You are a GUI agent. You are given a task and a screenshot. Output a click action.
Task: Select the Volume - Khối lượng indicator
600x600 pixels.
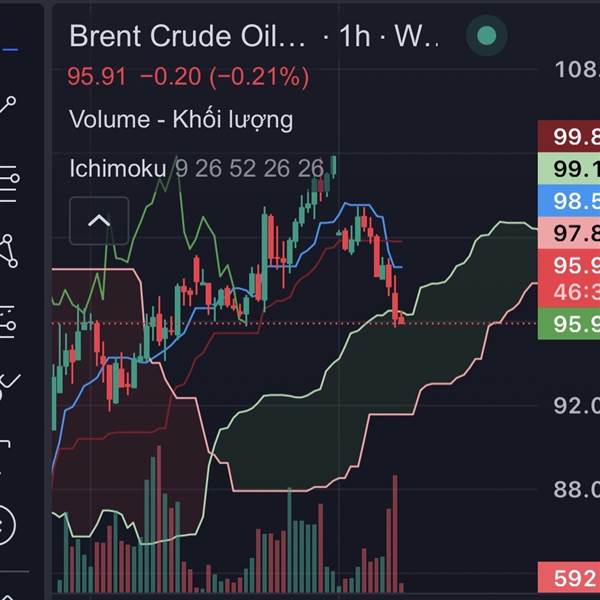[x=181, y=120]
